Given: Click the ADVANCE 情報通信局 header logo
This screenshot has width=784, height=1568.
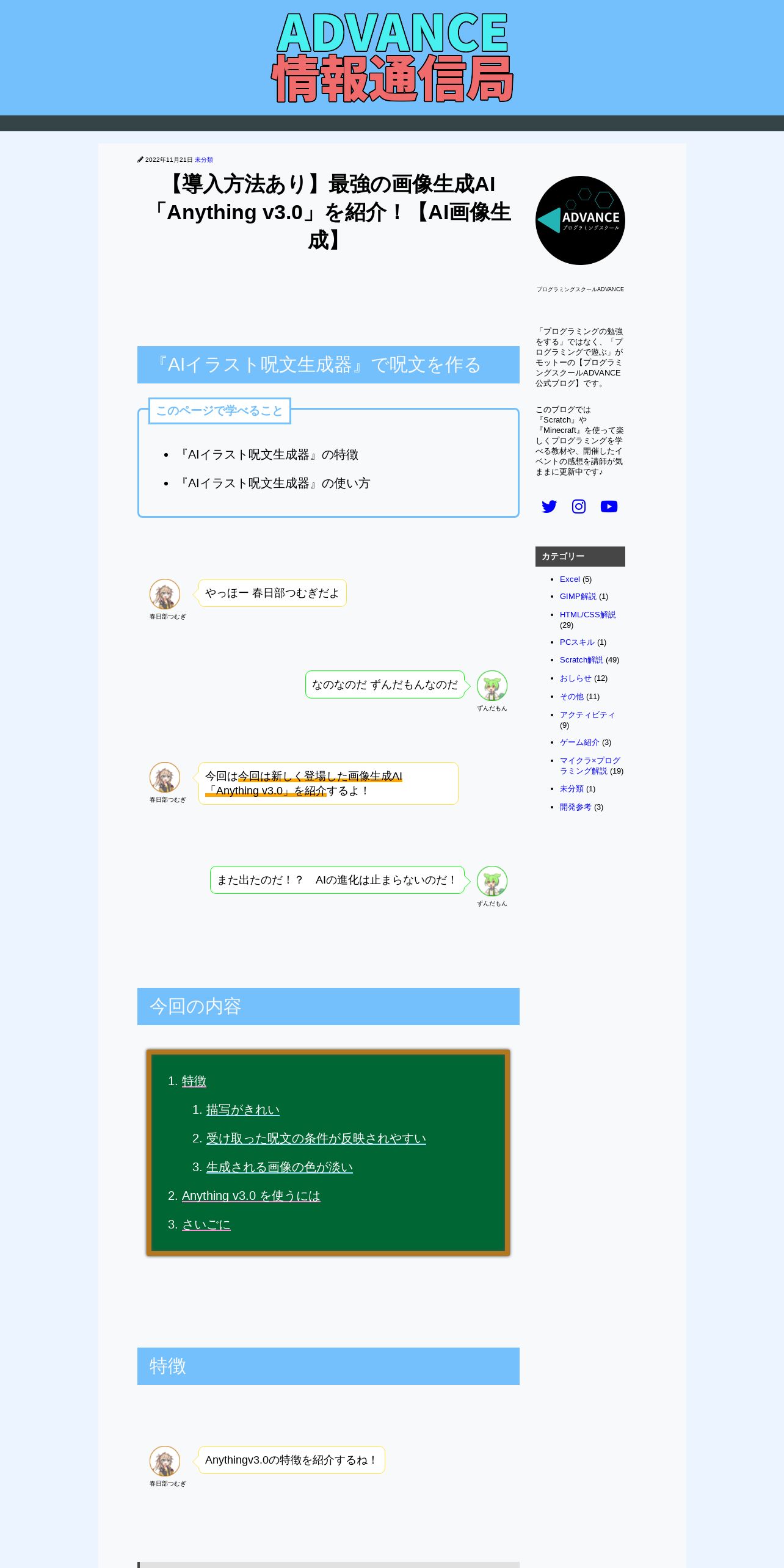Looking at the screenshot, I should pos(392,57).
